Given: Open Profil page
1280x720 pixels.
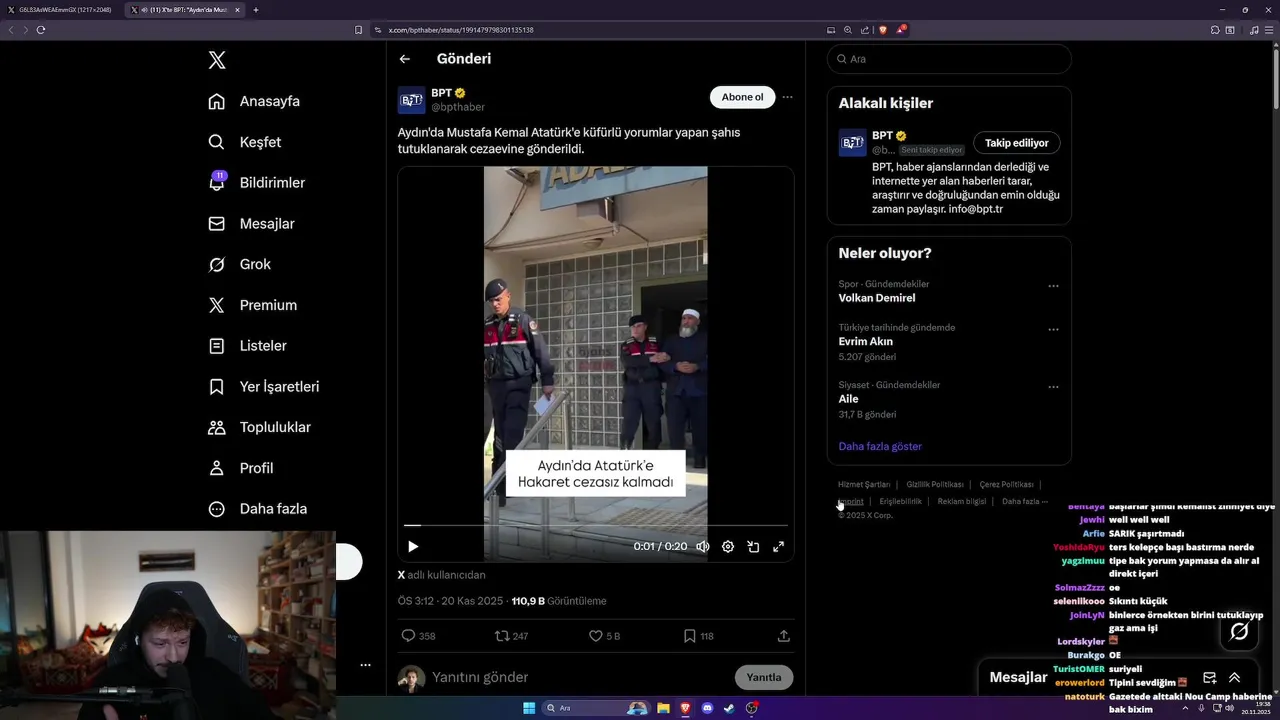Looking at the screenshot, I should coord(240,468).
